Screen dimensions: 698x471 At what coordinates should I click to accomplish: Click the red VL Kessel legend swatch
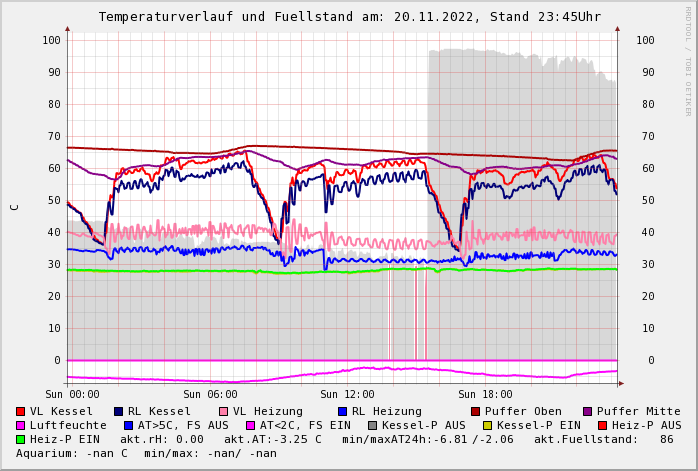click(21, 411)
